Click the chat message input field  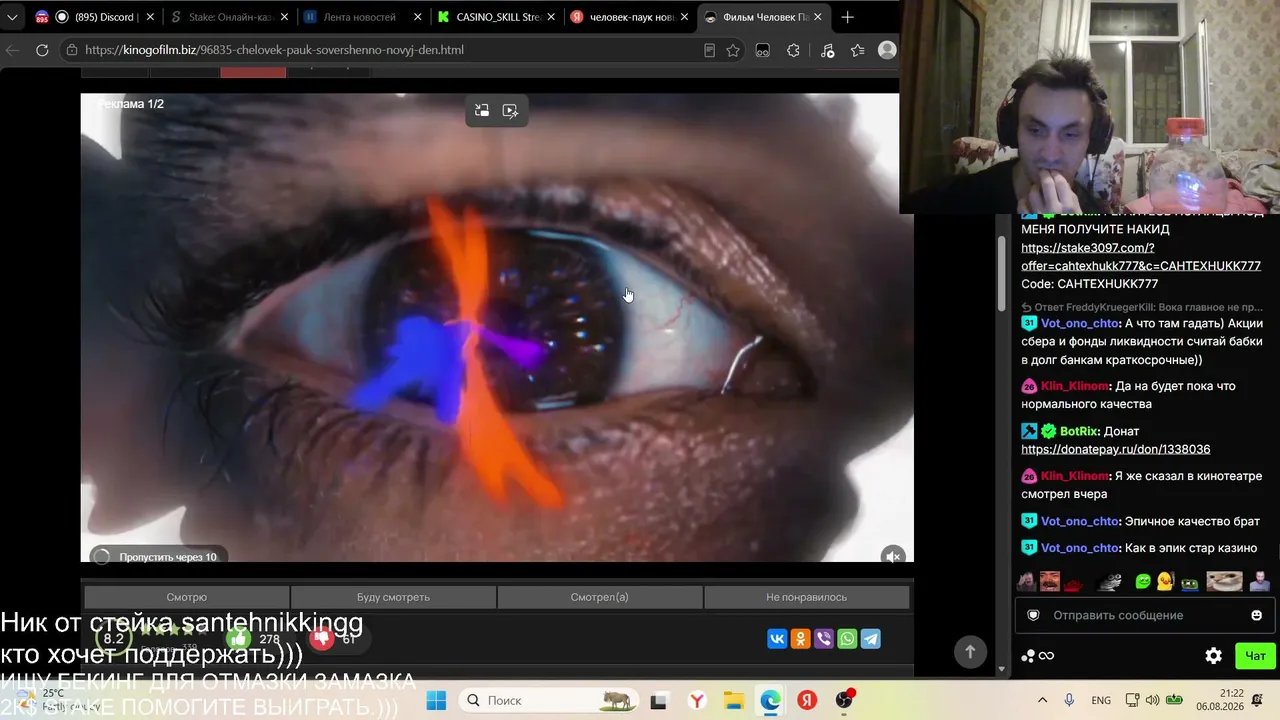click(x=1143, y=615)
